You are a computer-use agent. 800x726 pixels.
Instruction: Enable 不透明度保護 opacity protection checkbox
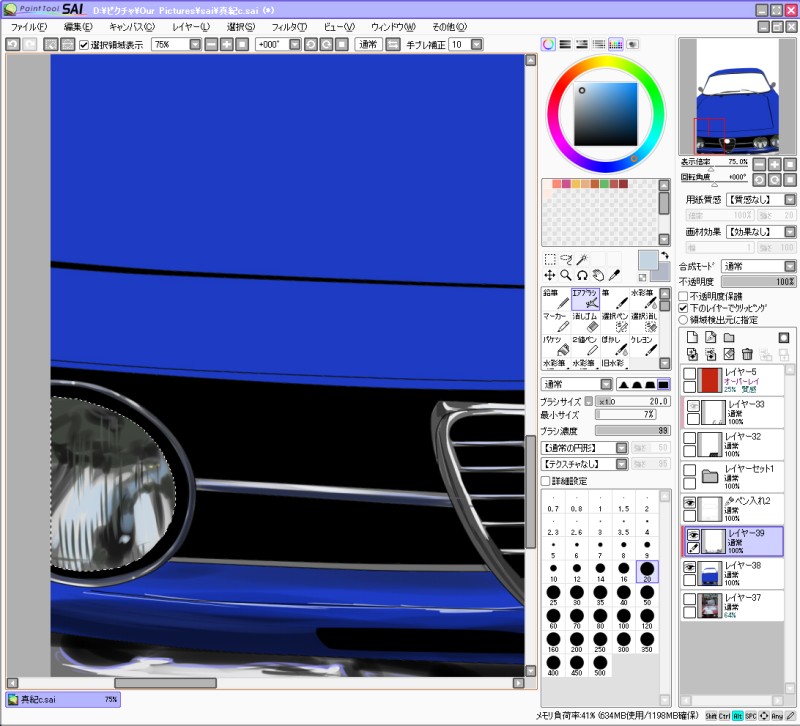point(684,297)
